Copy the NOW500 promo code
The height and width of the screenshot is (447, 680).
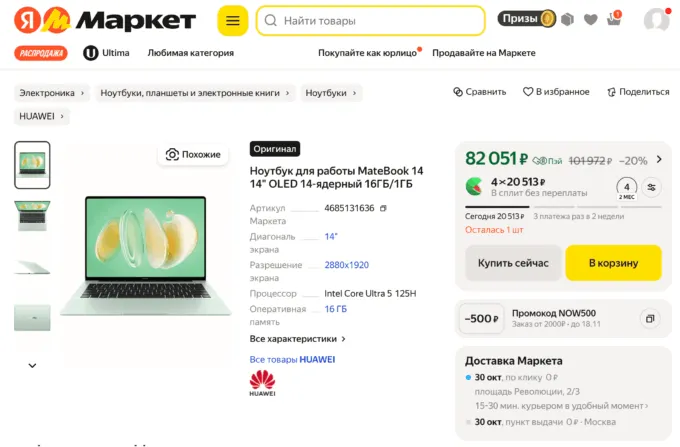click(x=649, y=318)
